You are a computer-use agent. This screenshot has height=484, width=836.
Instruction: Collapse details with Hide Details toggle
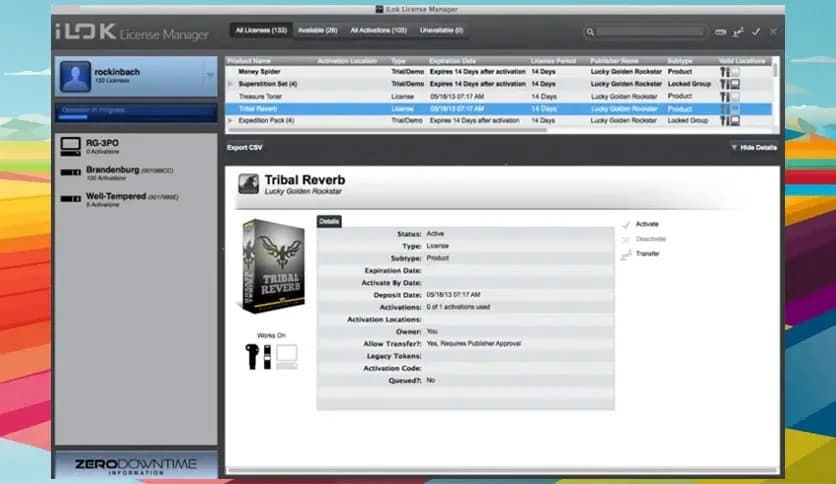[x=754, y=148]
